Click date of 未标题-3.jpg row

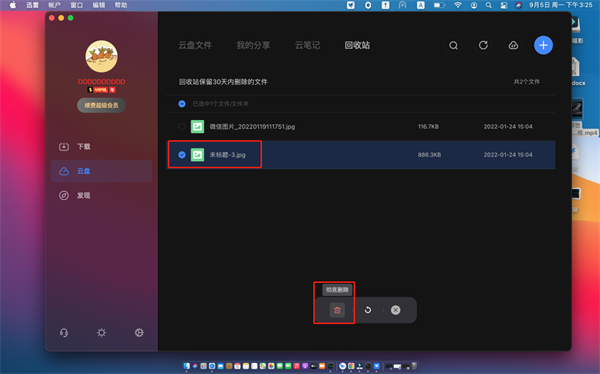[x=508, y=155]
